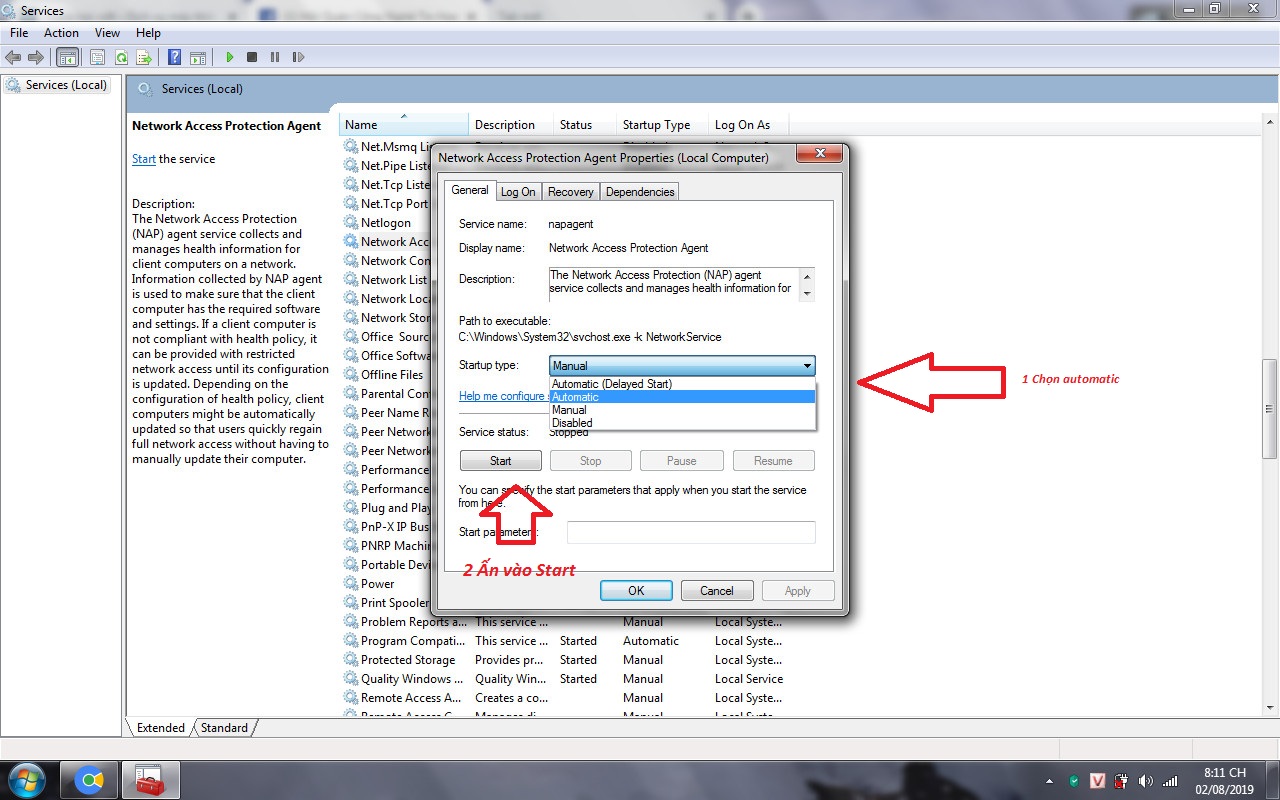This screenshot has width=1280, height=800.
Task: Click the Export List toolbar icon
Action: click(144, 57)
